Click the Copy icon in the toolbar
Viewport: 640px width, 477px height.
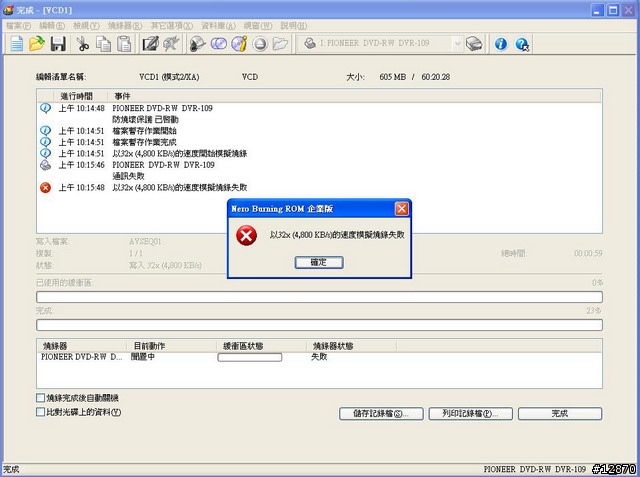click(x=103, y=44)
